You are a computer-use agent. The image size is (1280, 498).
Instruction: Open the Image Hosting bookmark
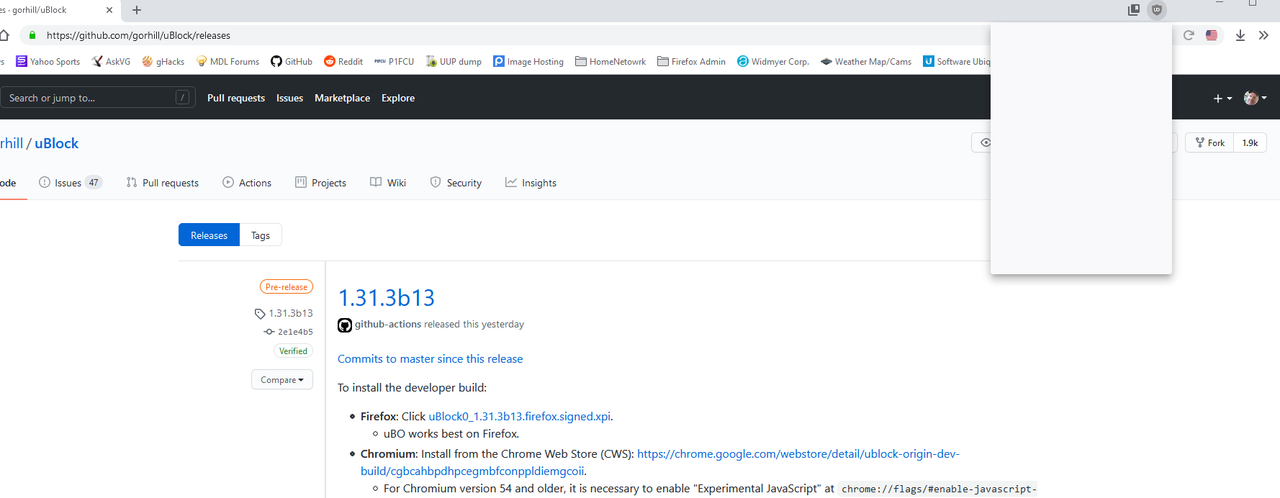pos(528,61)
